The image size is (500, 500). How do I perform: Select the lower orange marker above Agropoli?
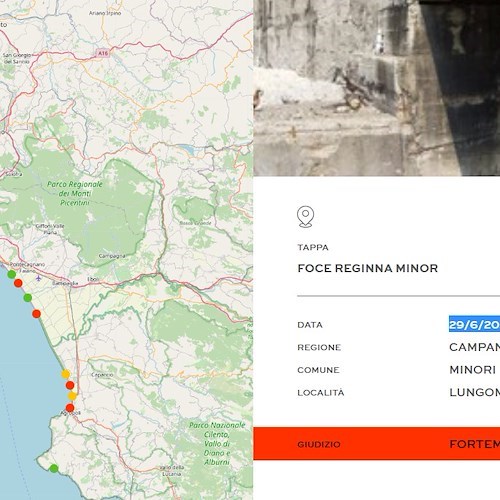click(x=72, y=396)
